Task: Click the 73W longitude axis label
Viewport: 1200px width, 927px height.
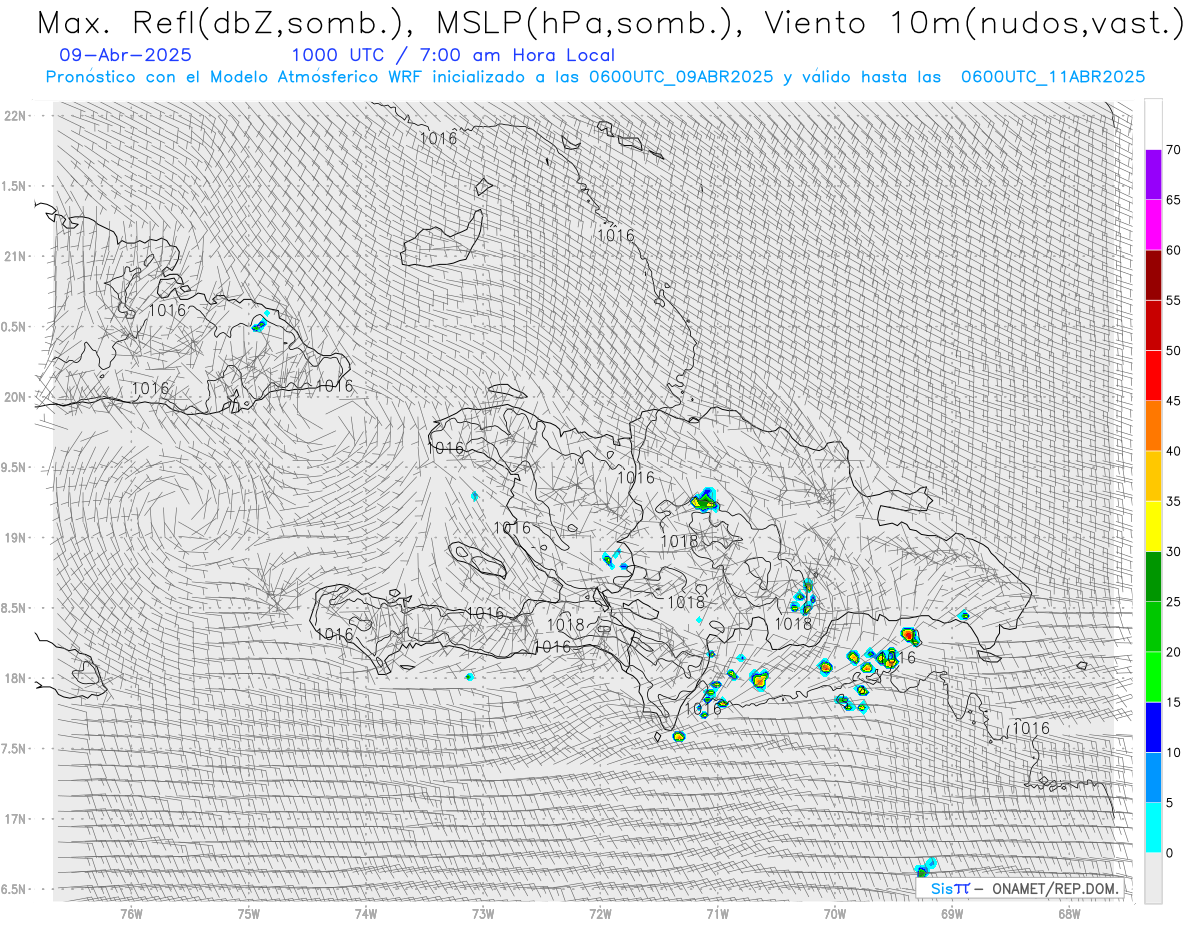Action: [x=482, y=914]
